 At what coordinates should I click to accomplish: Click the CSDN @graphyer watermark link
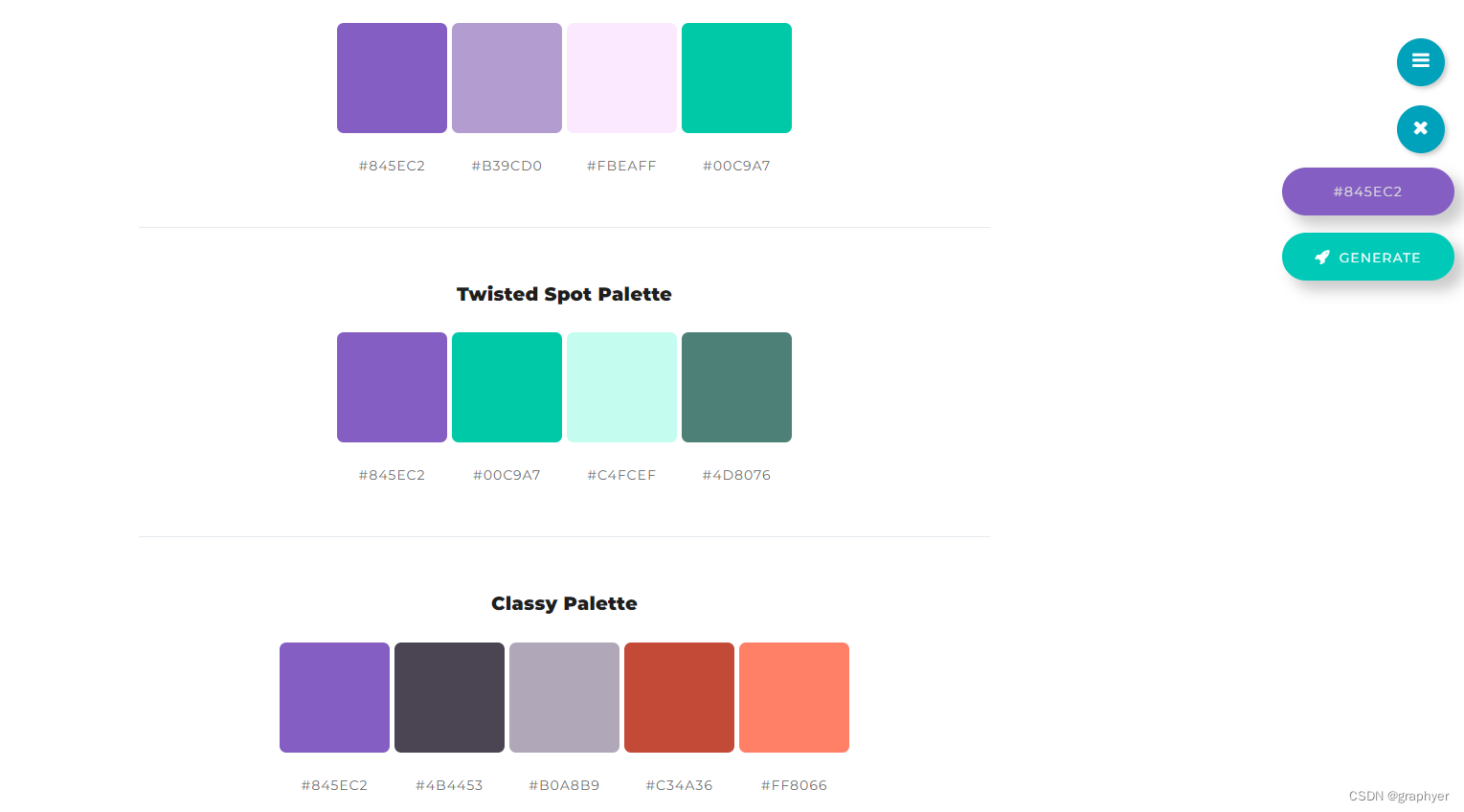point(1399,796)
